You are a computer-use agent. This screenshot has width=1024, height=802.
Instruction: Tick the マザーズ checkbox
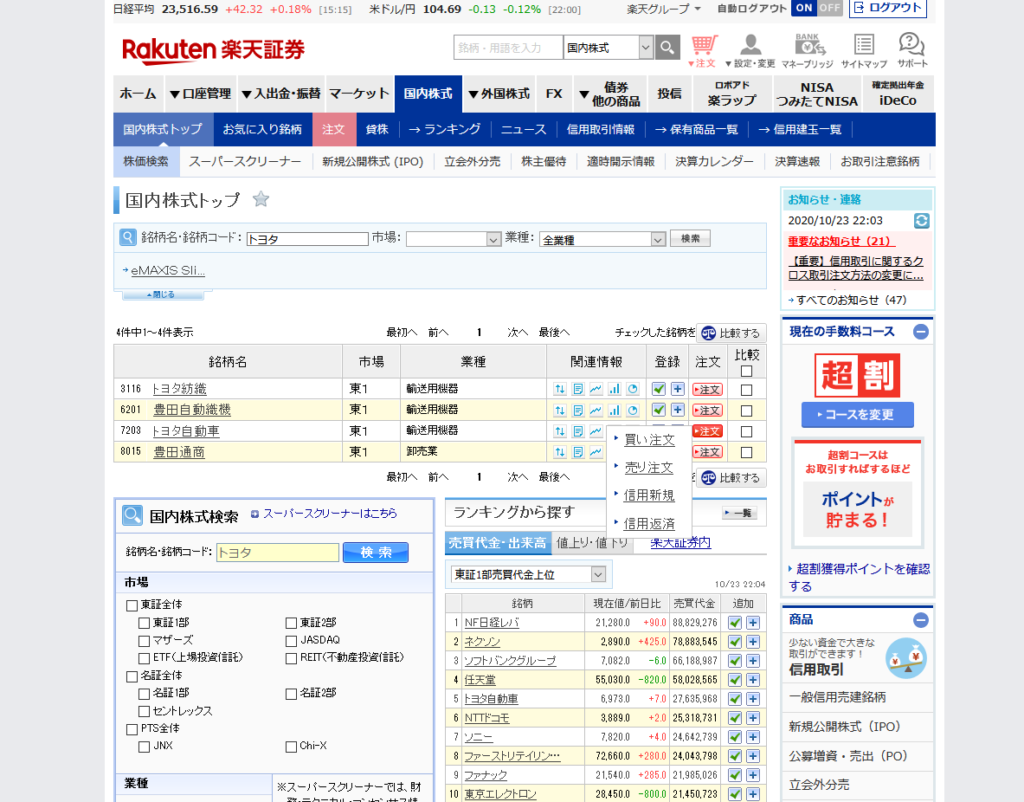coord(144,641)
